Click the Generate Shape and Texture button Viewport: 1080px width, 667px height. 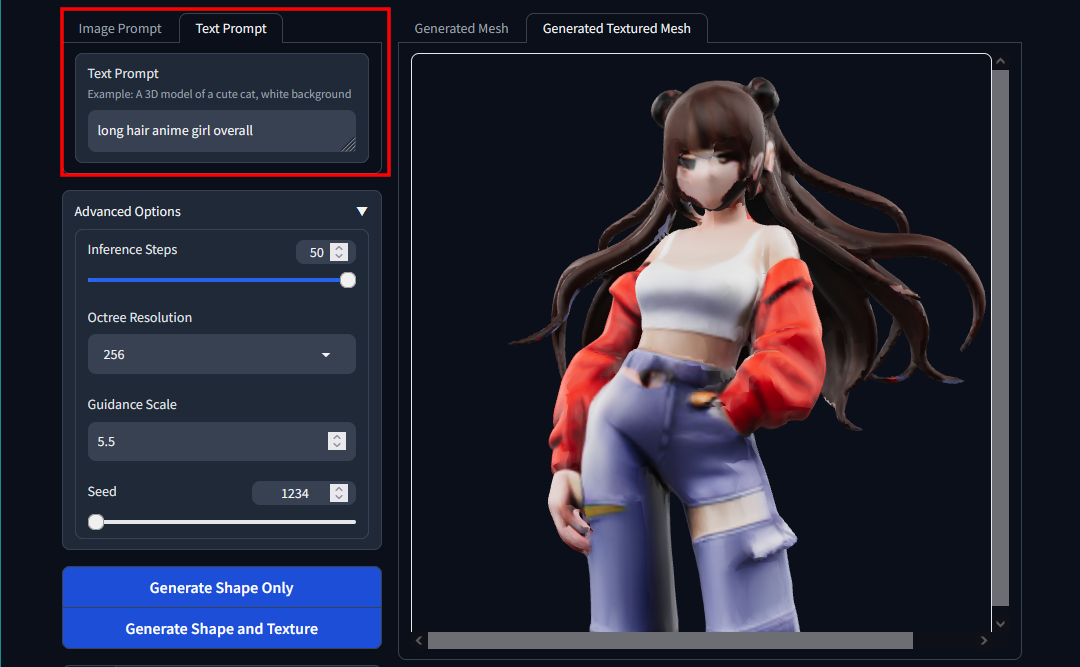pyautogui.click(x=221, y=629)
